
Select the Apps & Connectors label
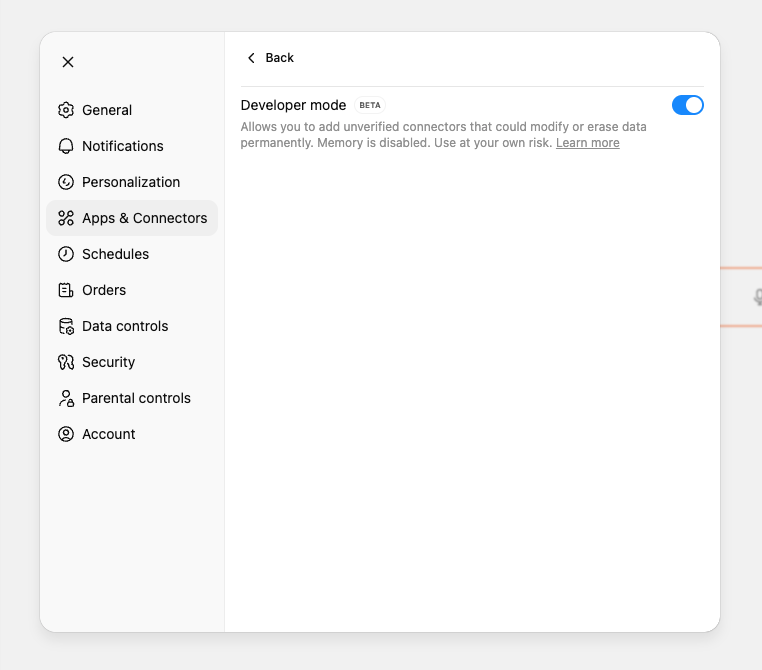point(144,218)
